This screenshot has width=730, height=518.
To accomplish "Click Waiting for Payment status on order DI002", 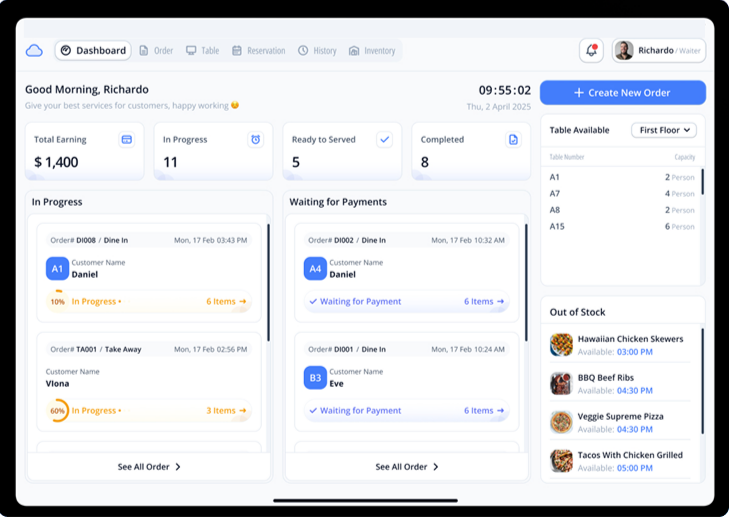I will click(x=355, y=302).
